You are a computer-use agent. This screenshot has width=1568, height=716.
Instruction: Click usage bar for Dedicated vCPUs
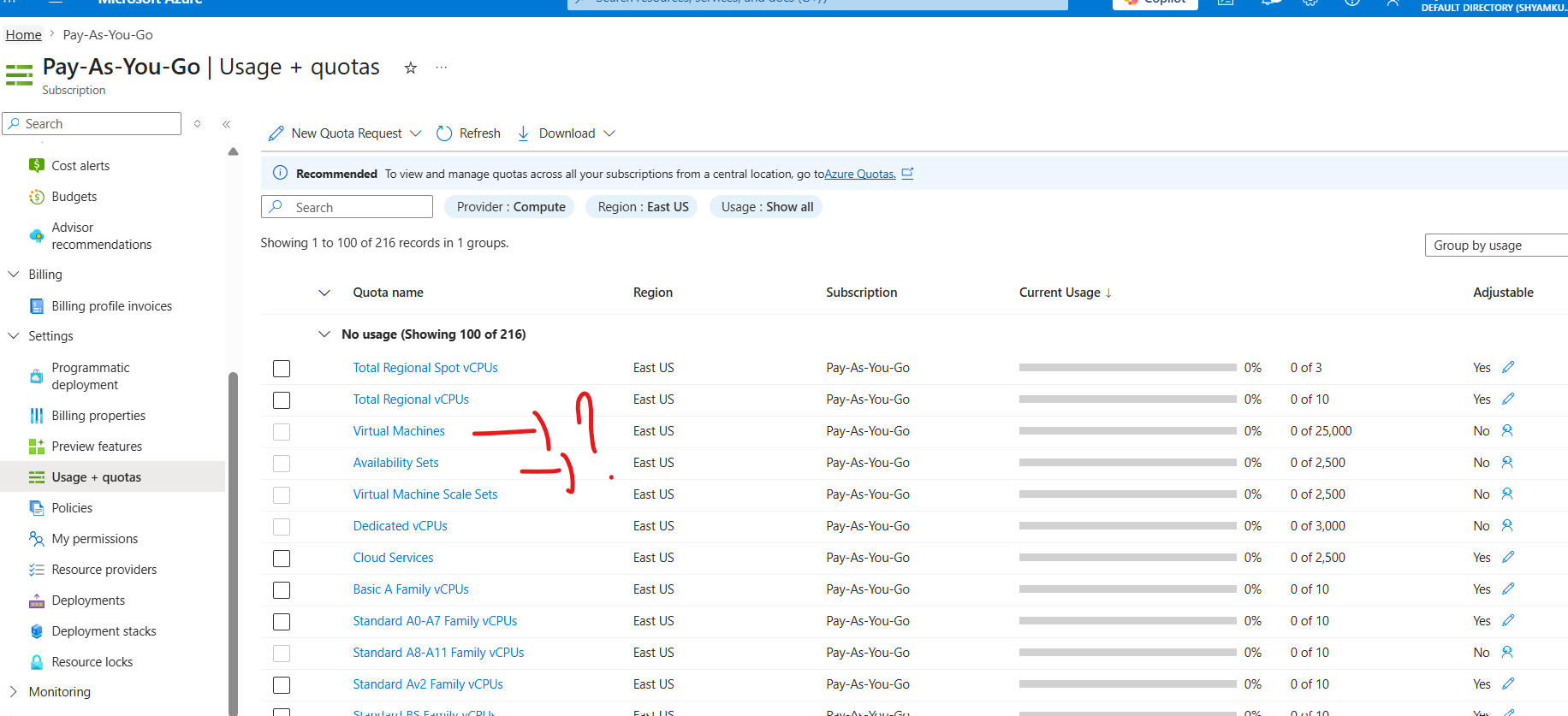1127,526
